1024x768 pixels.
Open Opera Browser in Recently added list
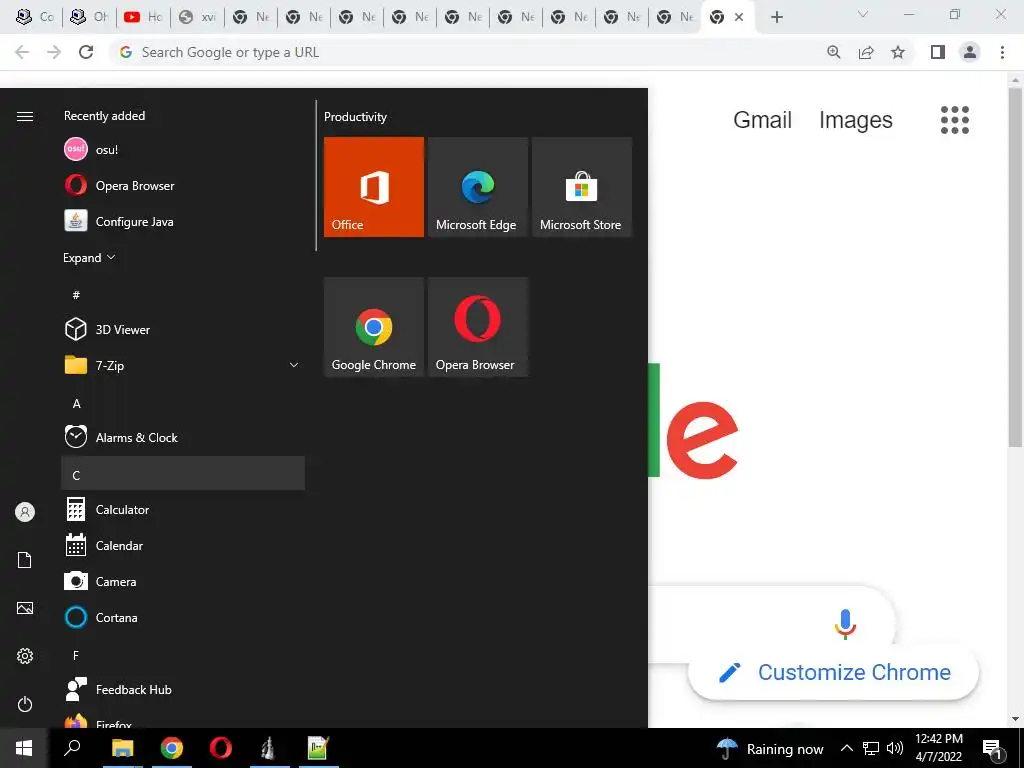click(x=183, y=185)
